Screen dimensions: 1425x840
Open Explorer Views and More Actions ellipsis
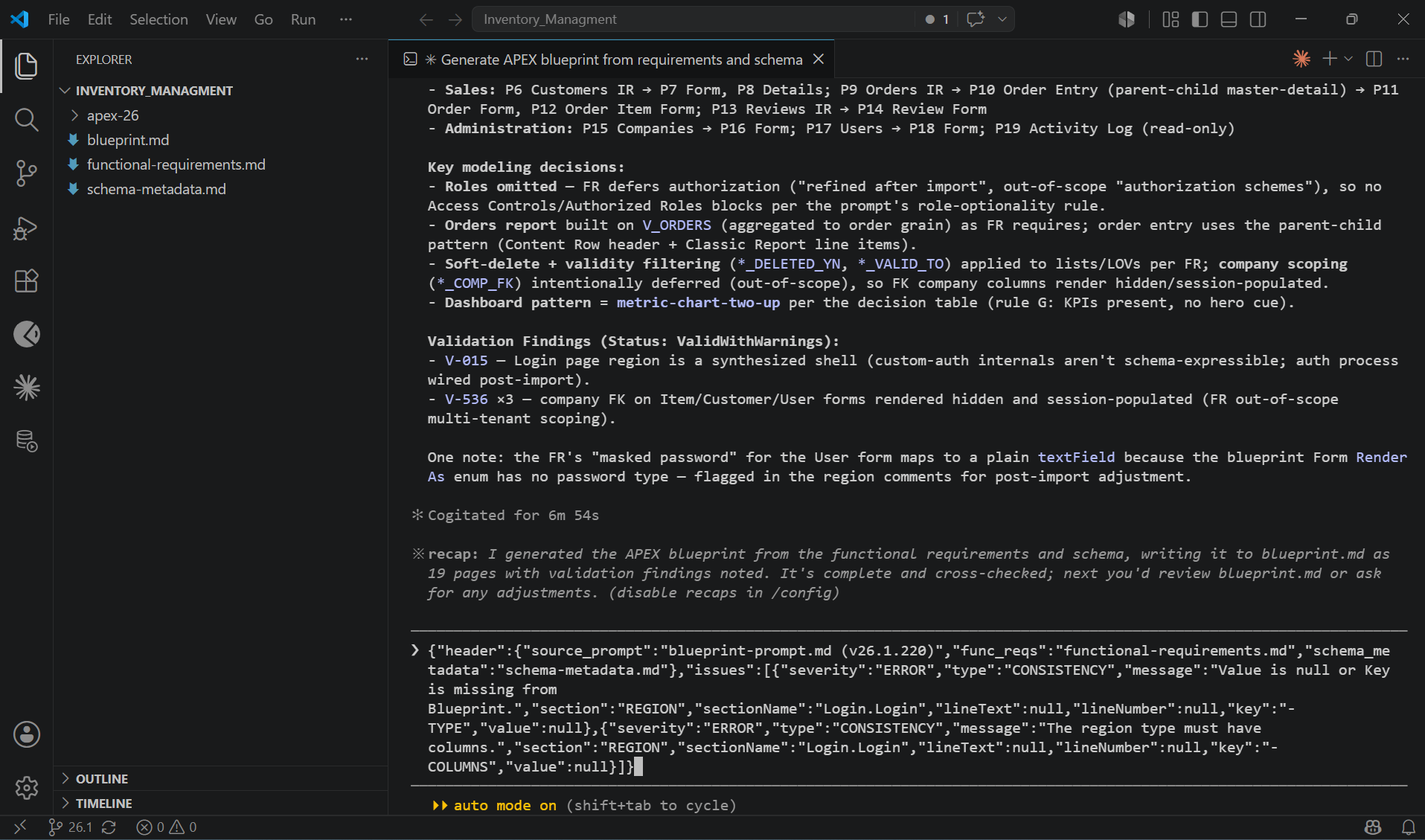tap(362, 59)
